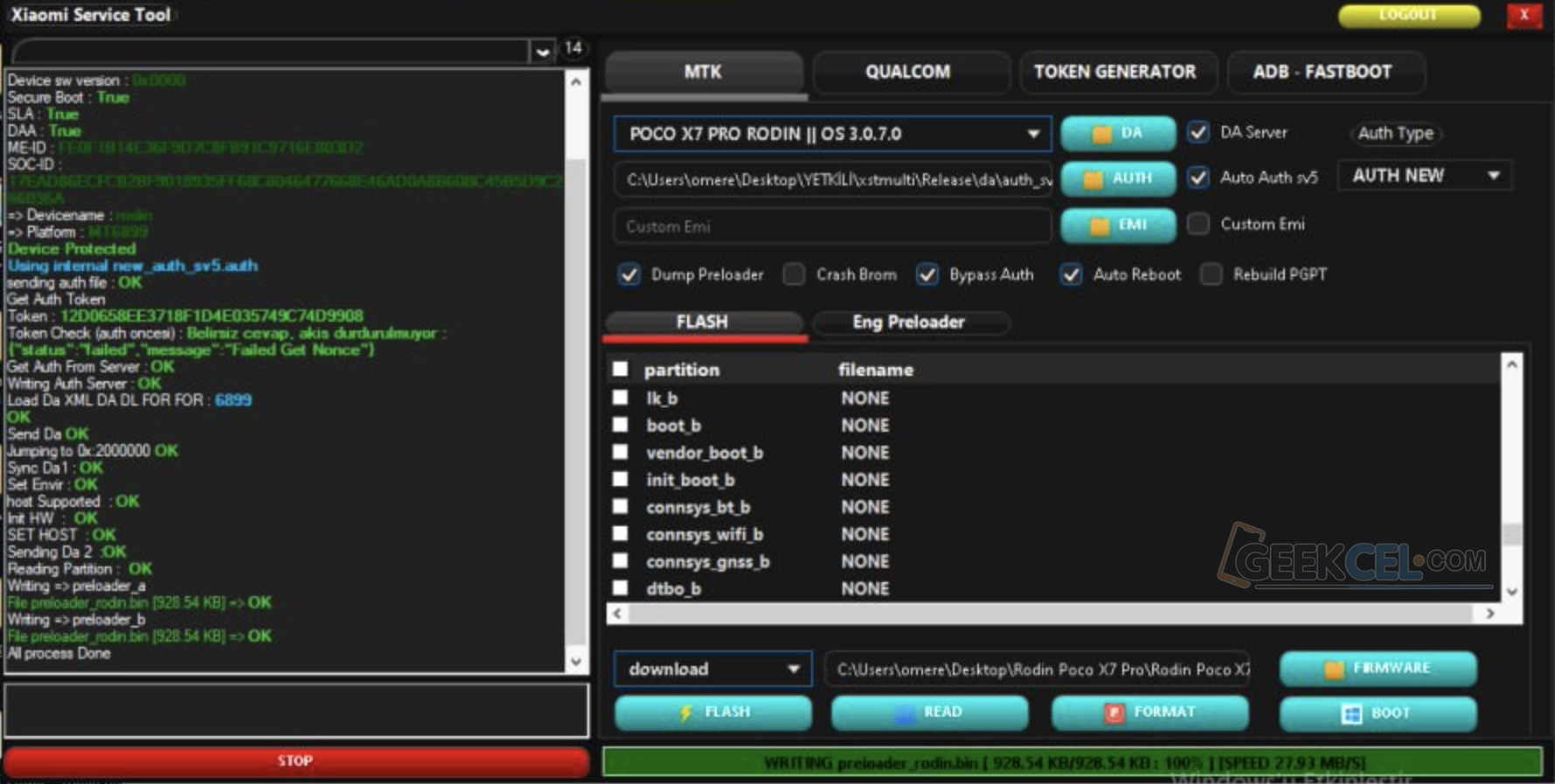Click the FIRMWARE folder button
The height and width of the screenshot is (784, 1555).
pos(1378,669)
